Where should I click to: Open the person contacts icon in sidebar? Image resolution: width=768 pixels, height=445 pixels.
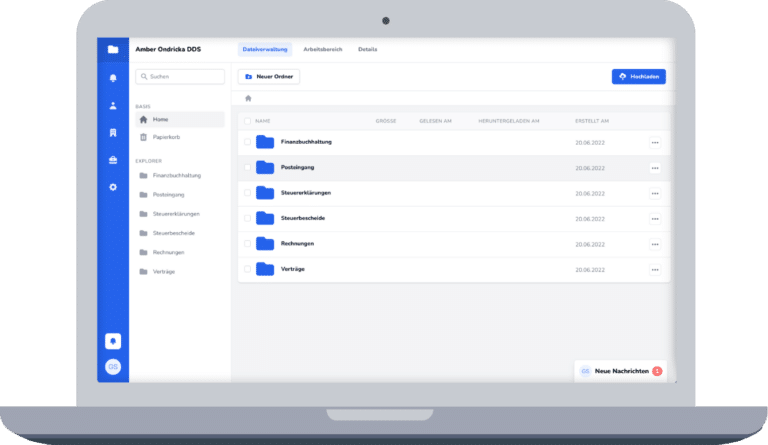113,105
